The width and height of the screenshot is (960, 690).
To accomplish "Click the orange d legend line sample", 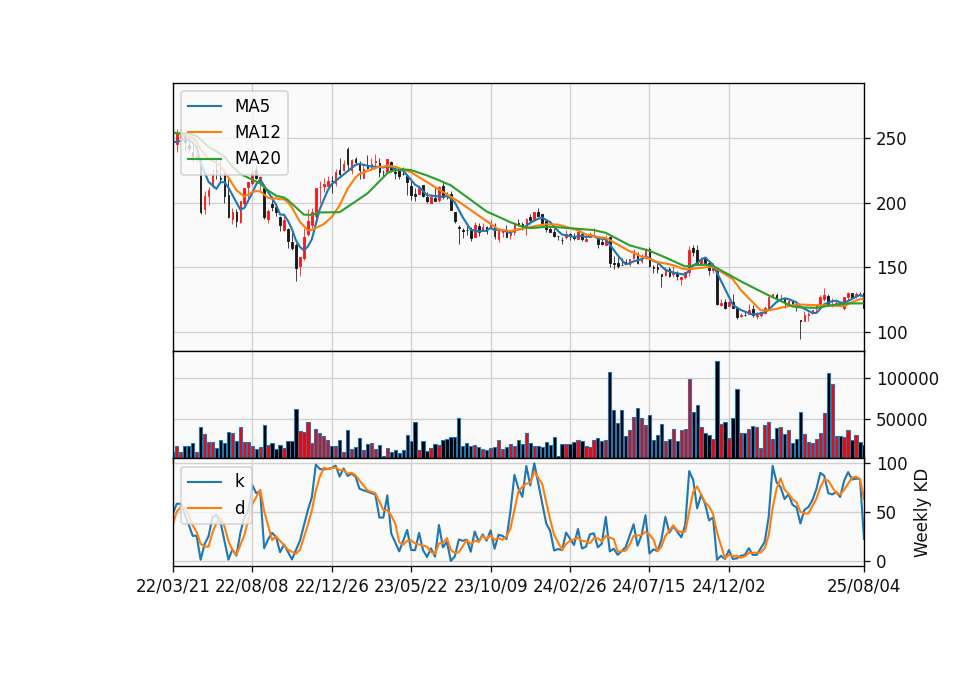I will (204, 508).
